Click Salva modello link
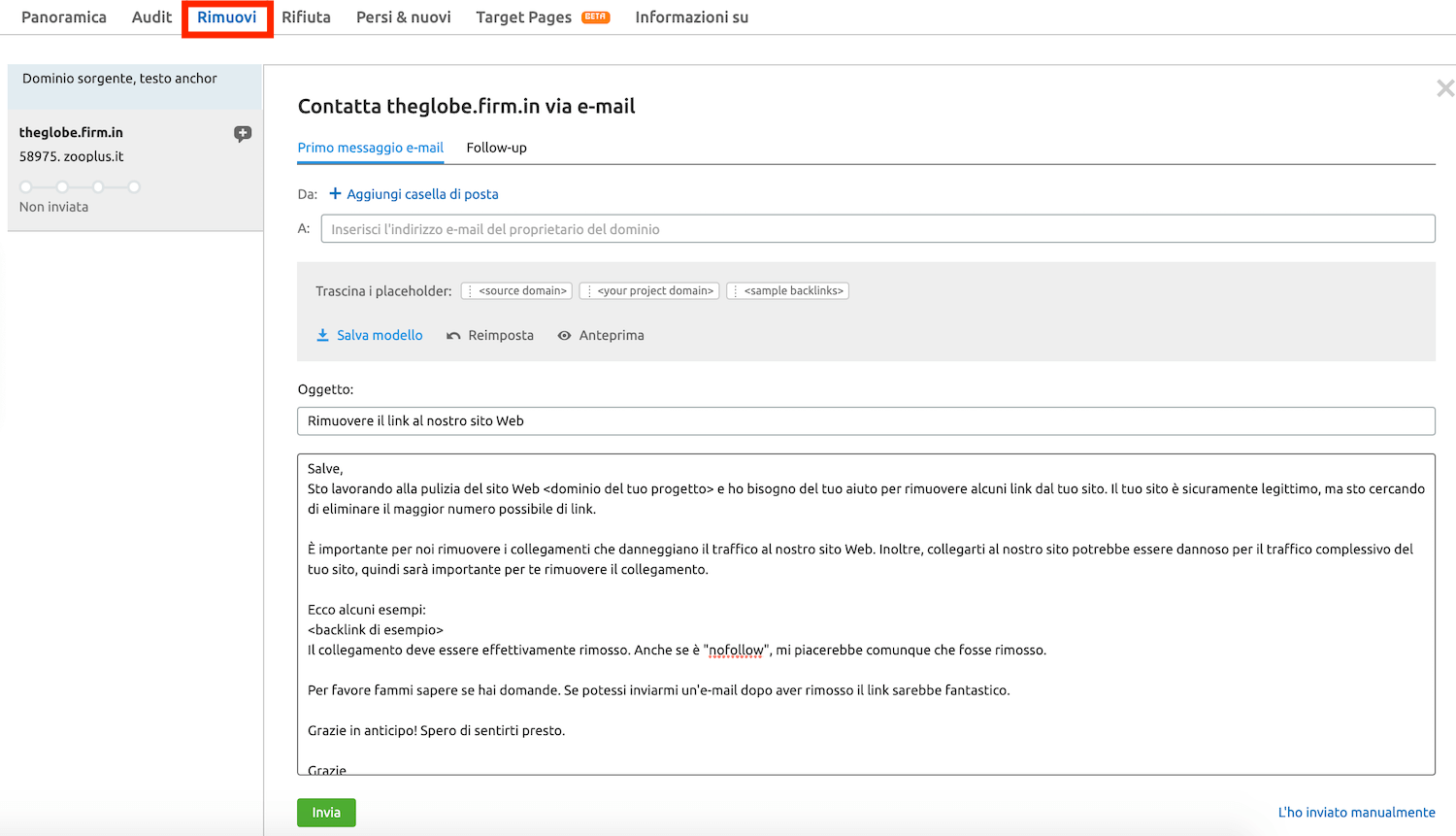The height and width of the screenshot is (836, 1456). click(x=380, y=335)
